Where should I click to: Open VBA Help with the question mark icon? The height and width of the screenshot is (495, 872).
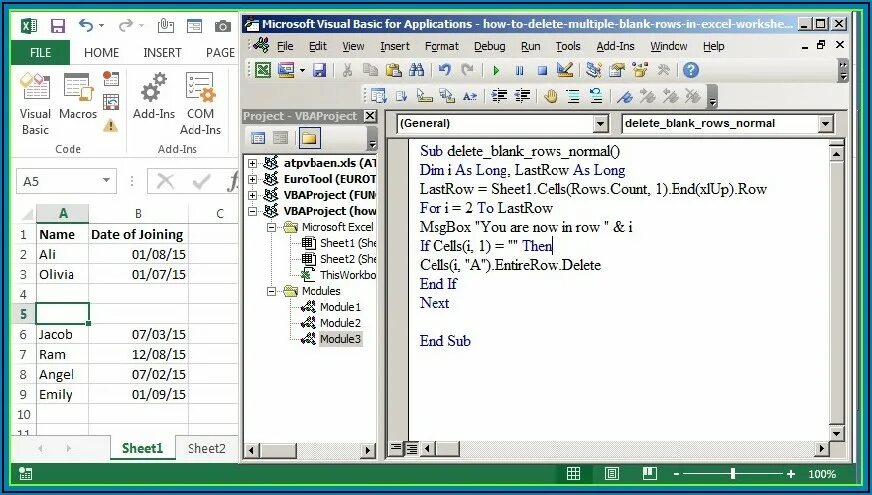(x=690, y=70)
